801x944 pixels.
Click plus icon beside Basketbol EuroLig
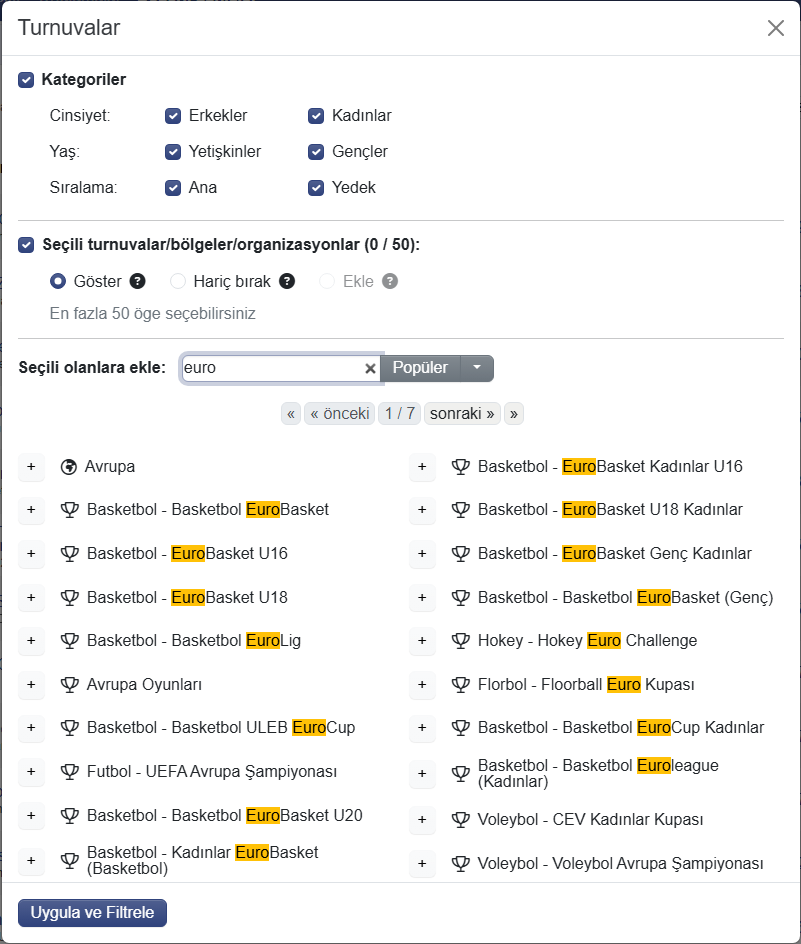point(31,641)
